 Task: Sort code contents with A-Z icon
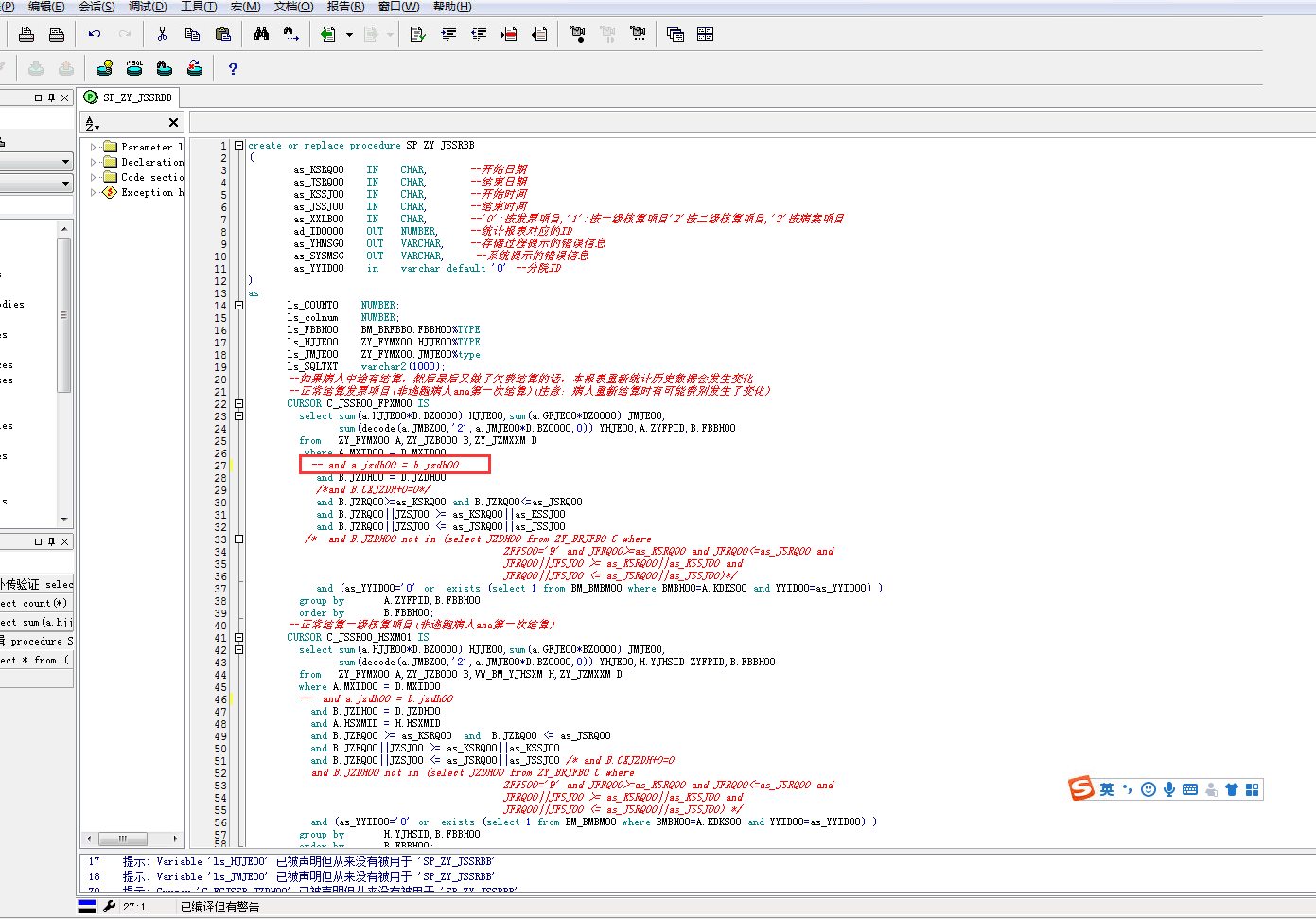93,123
